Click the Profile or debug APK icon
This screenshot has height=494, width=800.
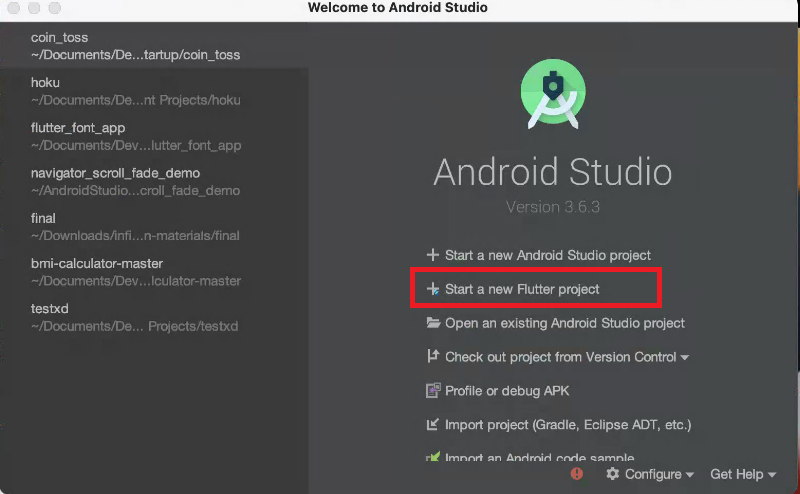(433, 390)
